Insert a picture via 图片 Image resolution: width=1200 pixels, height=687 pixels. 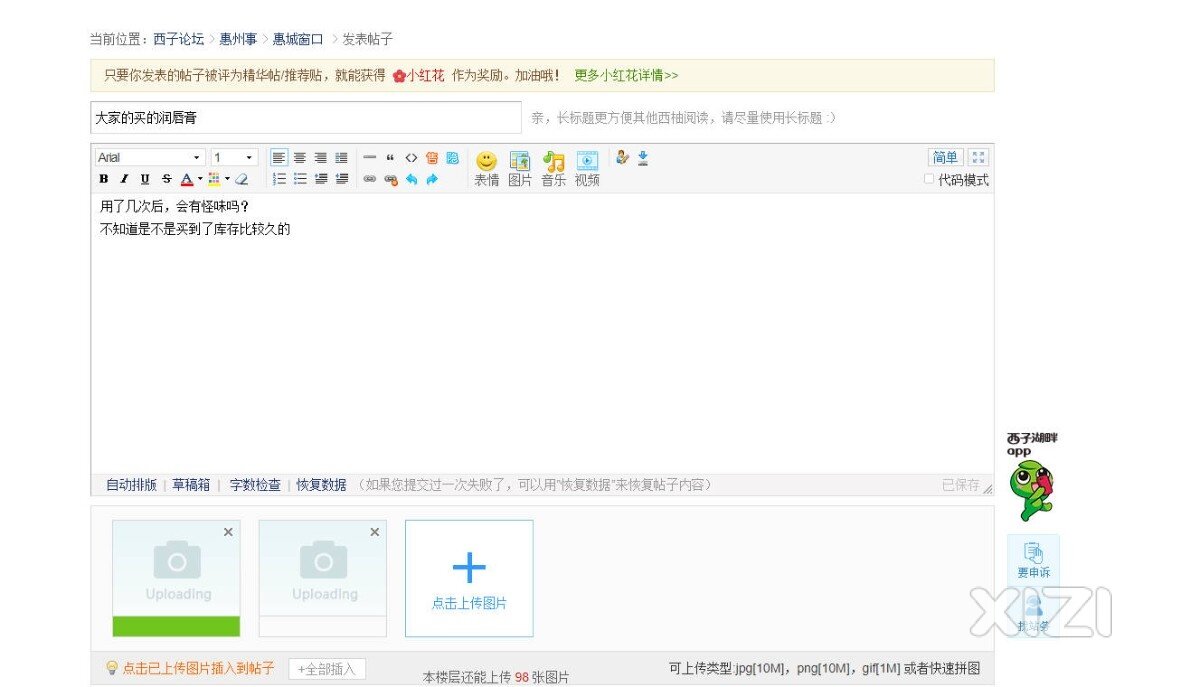[x=520, y=169]
